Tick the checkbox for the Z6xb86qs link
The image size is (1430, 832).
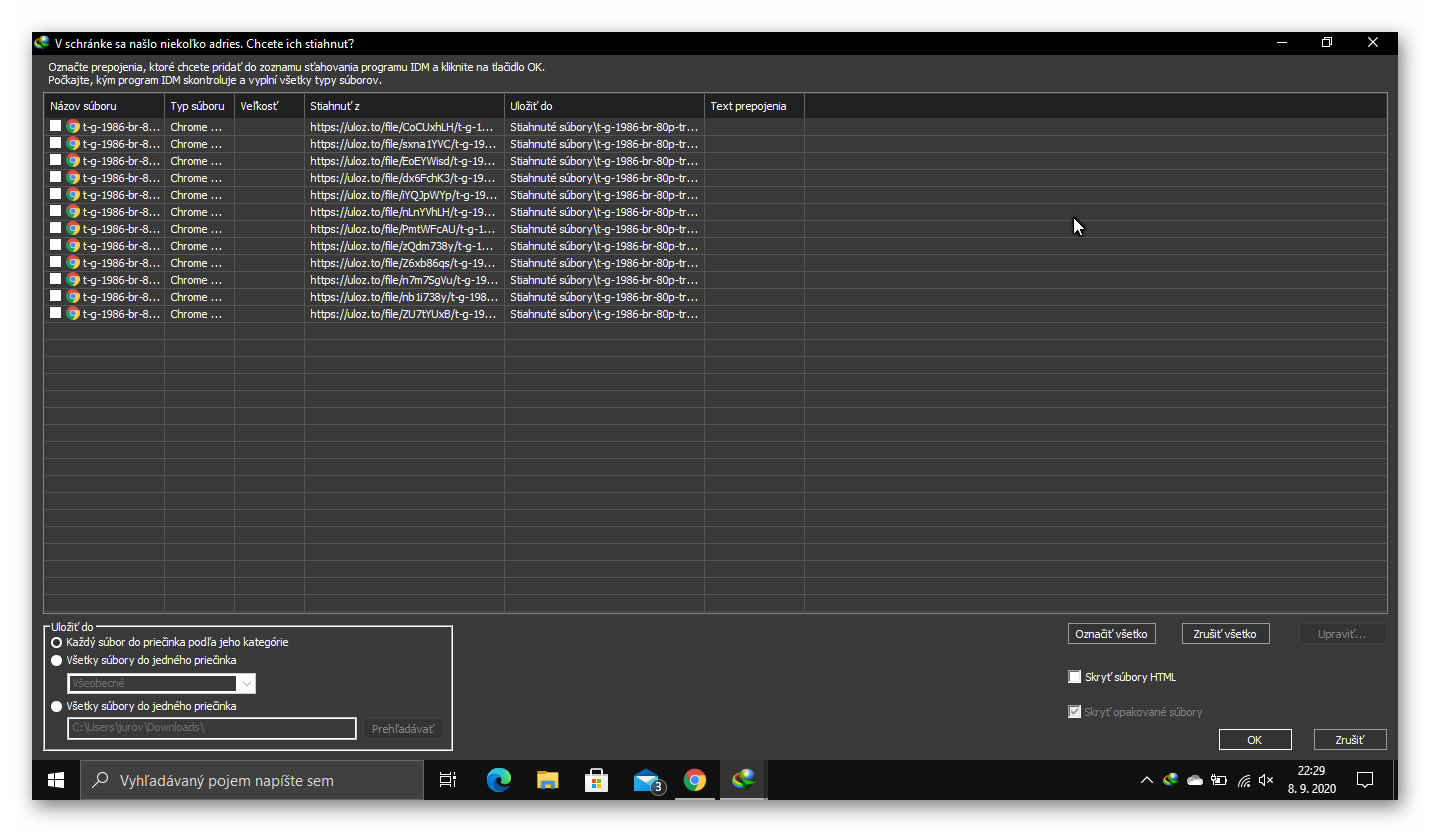tap(56, 262)
